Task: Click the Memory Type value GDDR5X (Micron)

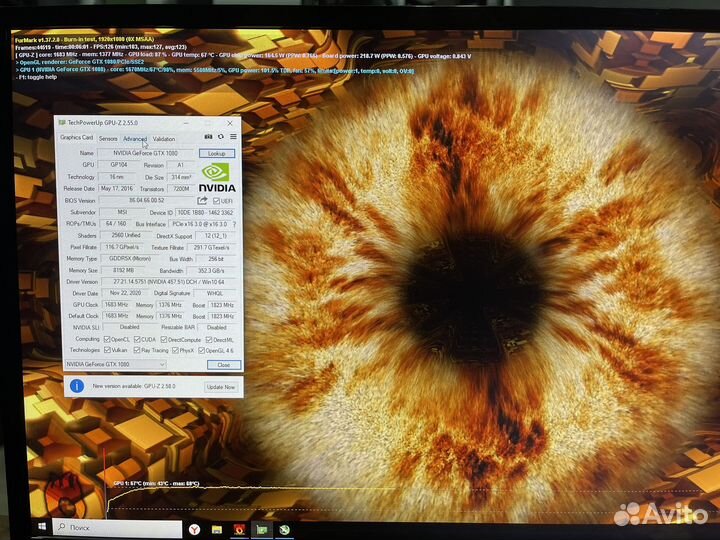Action: click(130, 259)
